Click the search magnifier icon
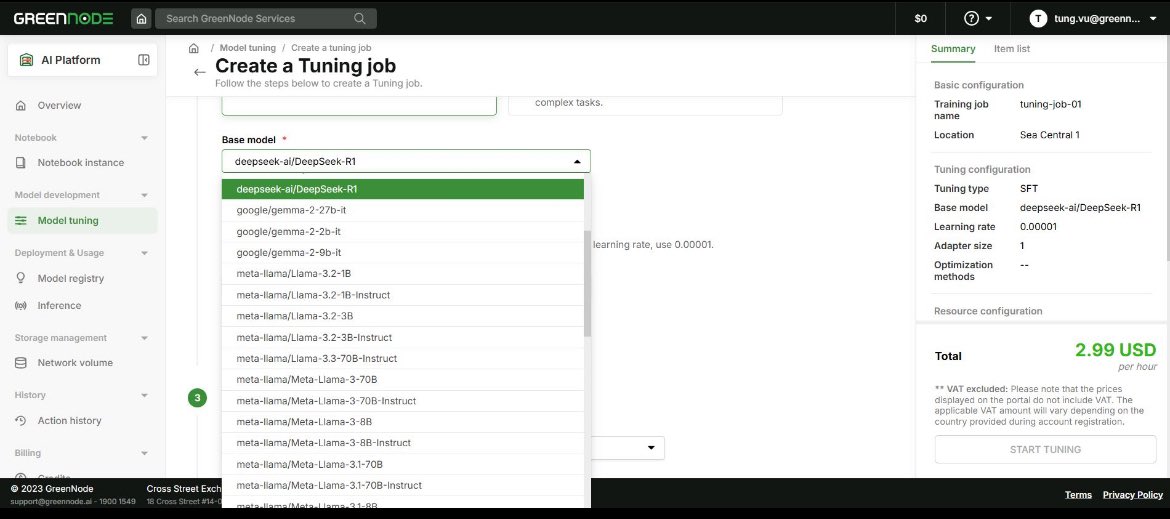 click(x=360, y=18)
